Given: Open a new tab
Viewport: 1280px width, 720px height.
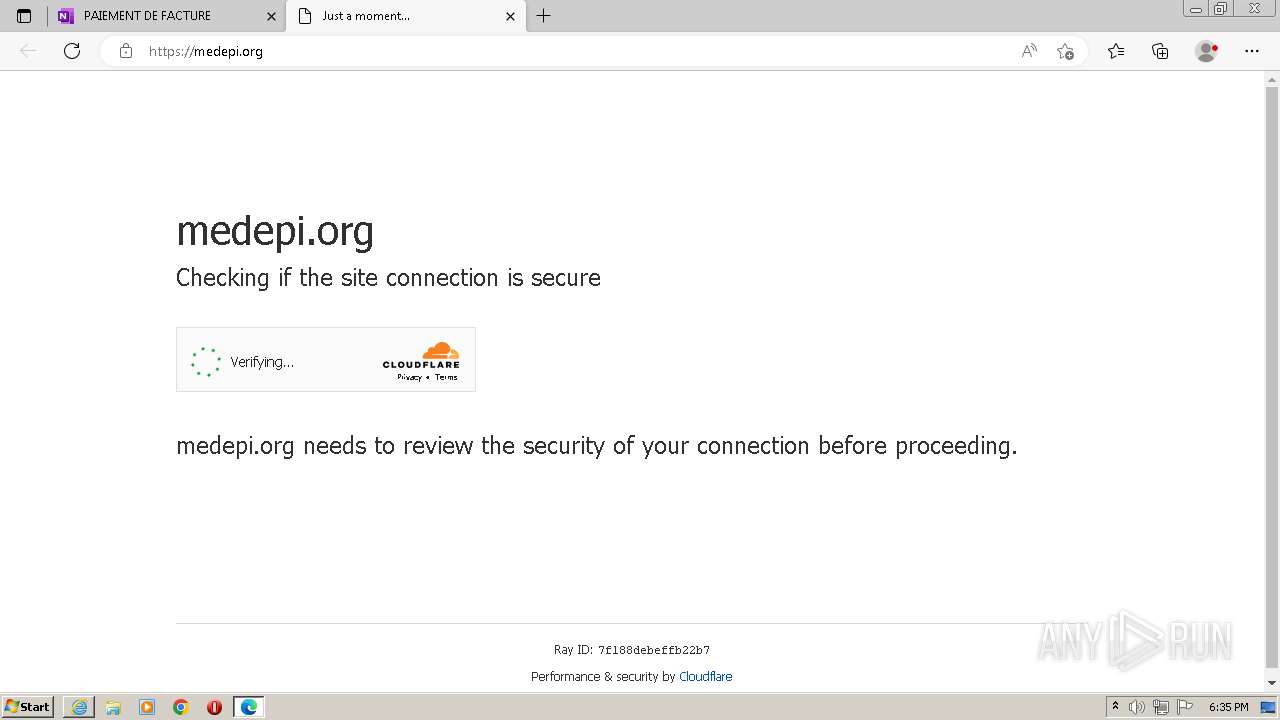Looking at the screenshot, I should (543, 16).
